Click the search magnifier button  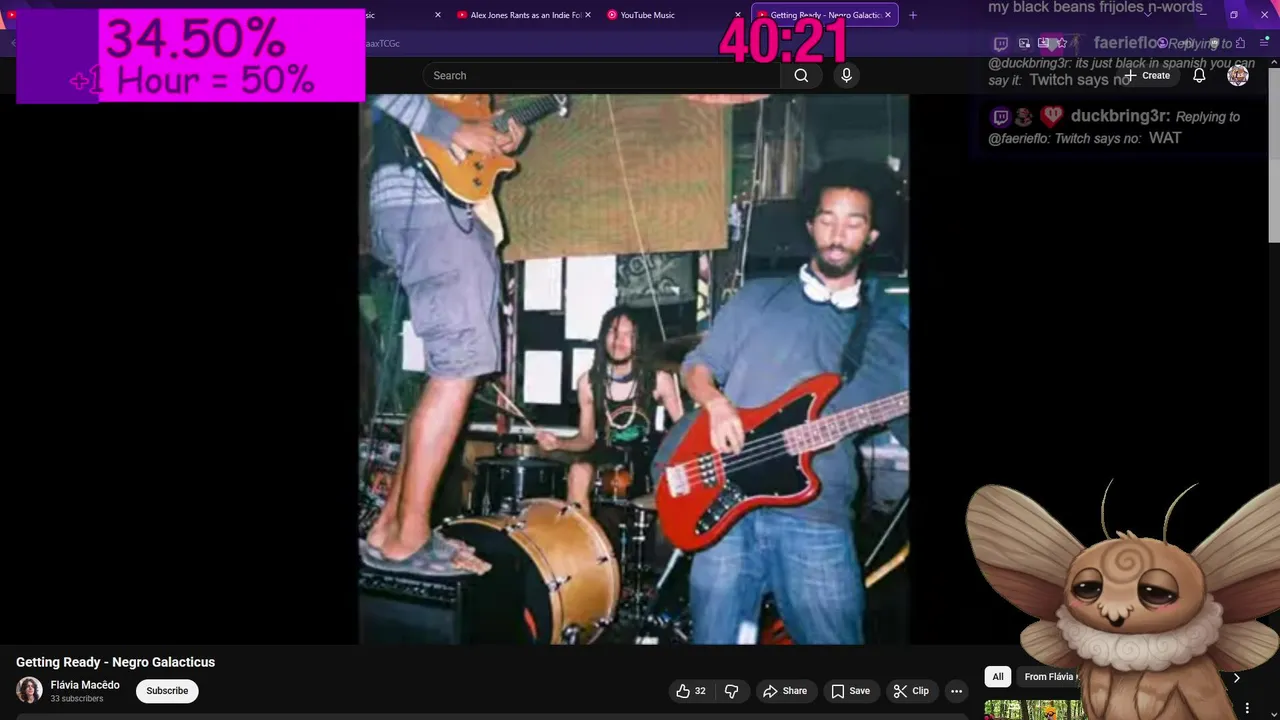click(801, 75)
